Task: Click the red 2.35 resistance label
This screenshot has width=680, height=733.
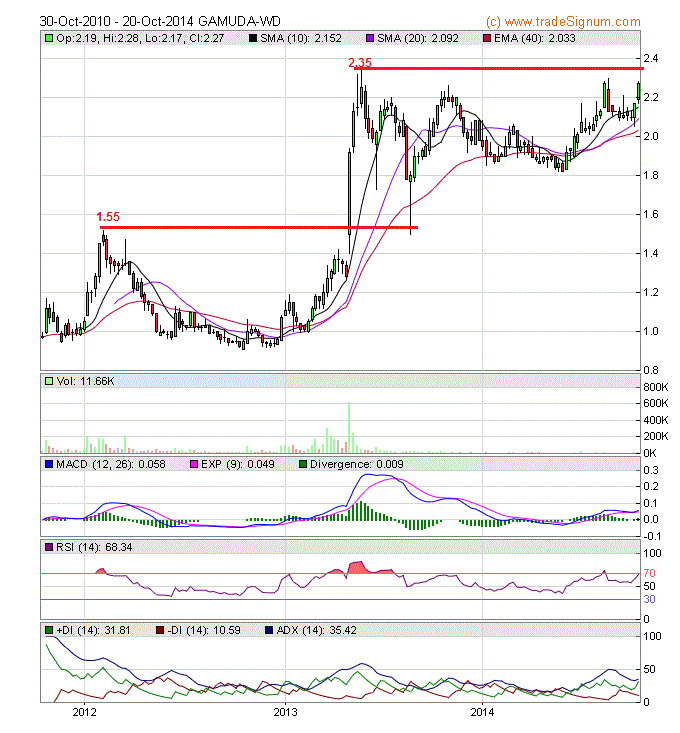Action: pyautogui.click(x=360, y=63)
